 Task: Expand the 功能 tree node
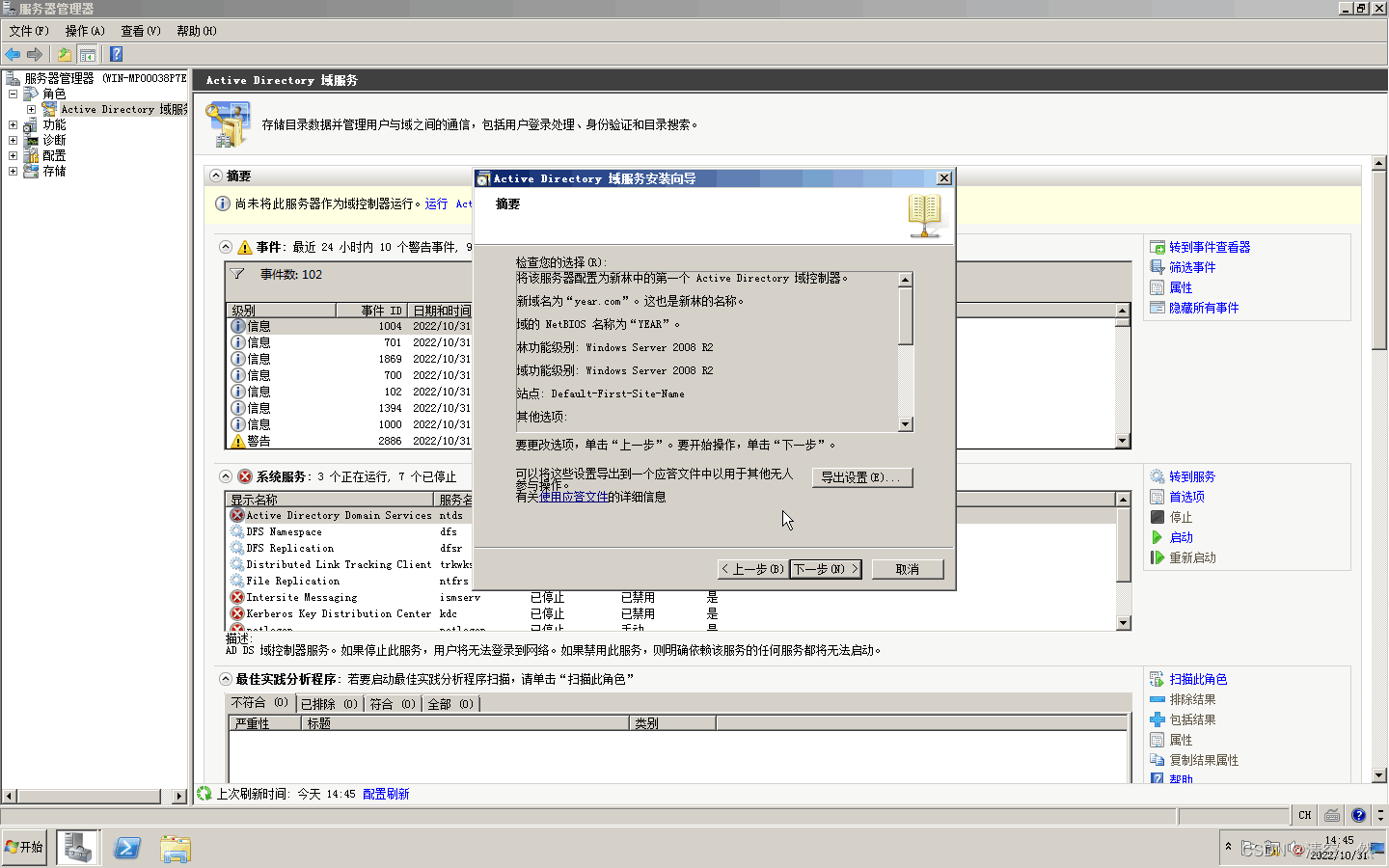click(x=13, y=125)
